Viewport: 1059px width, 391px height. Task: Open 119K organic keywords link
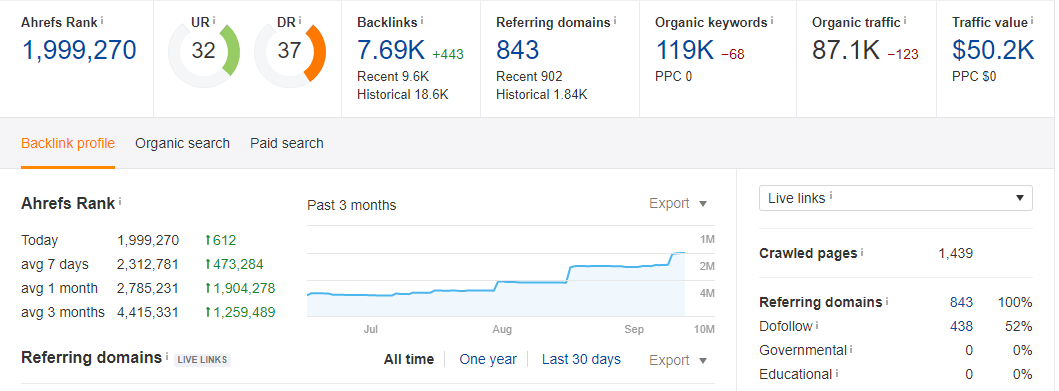pos(684,51)
